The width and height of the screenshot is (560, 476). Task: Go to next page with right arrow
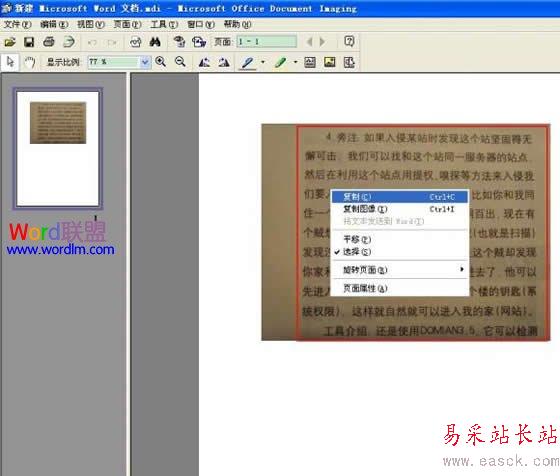point(322,42)
